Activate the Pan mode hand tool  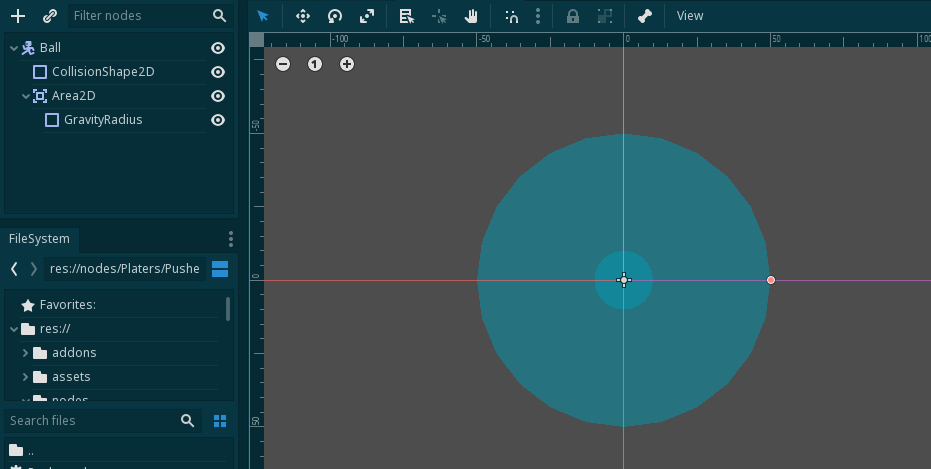click(471, 16)
